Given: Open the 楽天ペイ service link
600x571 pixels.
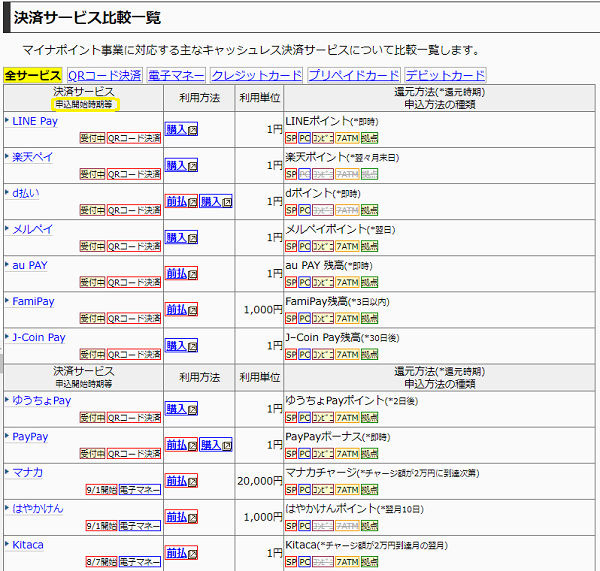Looking at the screenshot, I should 33,157.
